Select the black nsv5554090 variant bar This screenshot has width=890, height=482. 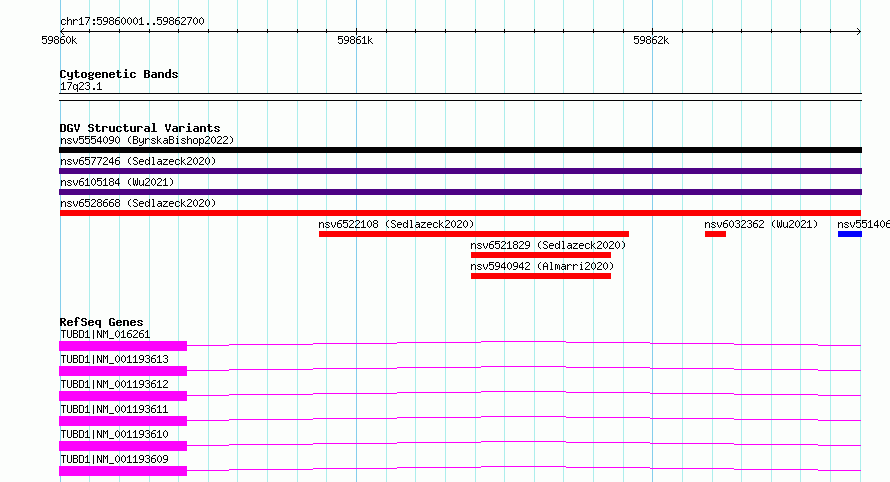[x=460, y=150]
